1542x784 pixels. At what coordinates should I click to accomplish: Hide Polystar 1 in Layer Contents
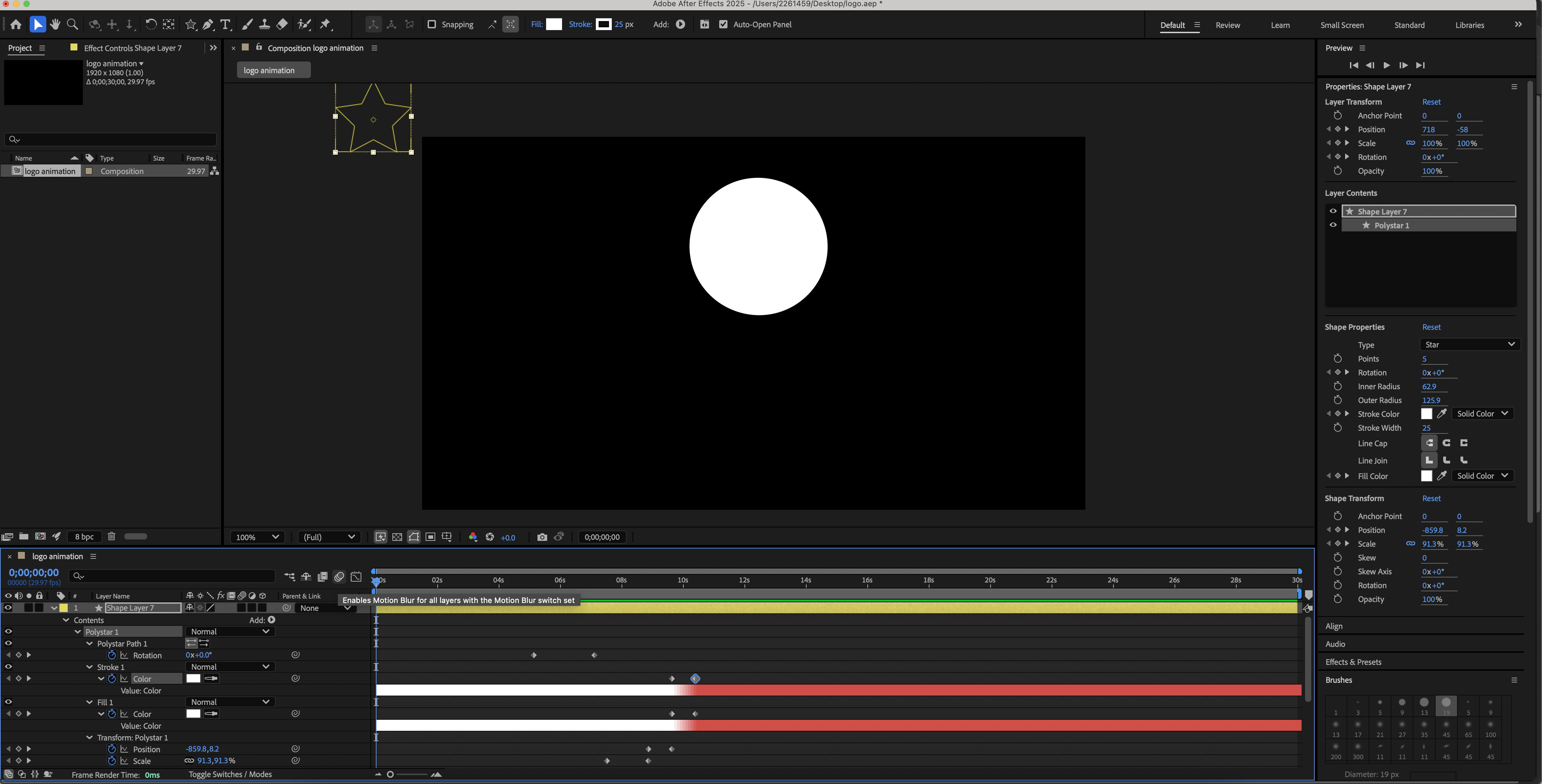tap(1333, 225)
